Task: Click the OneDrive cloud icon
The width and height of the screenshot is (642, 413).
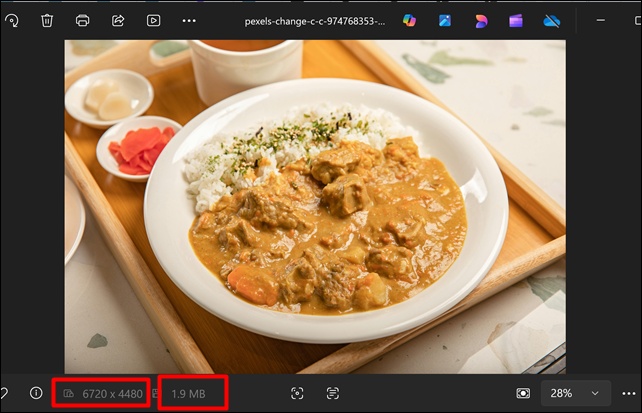Action: coord(552,20)
